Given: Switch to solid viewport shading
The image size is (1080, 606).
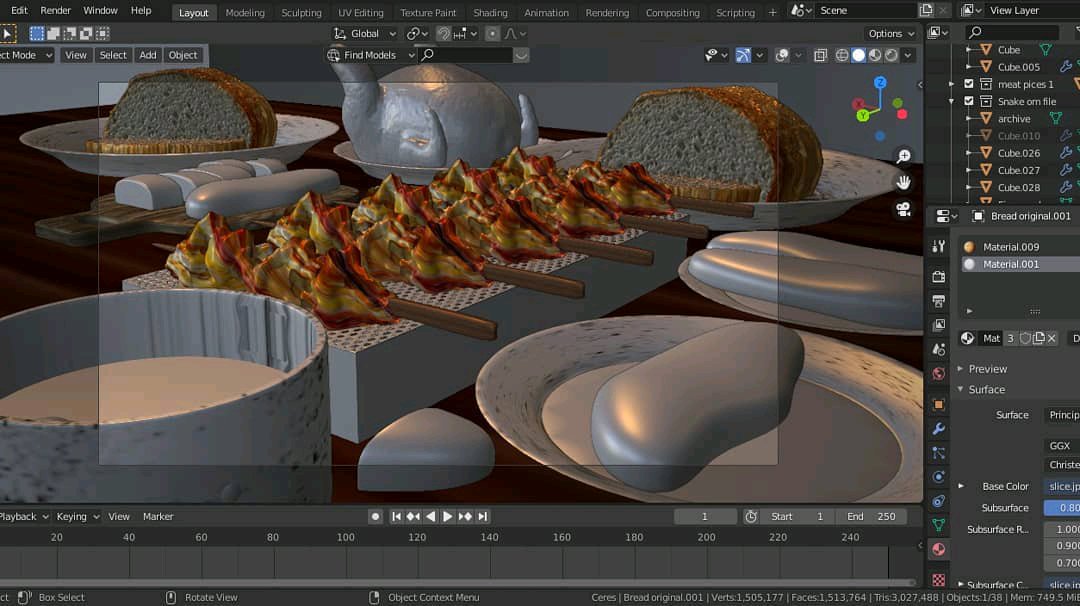Looking at the screenshot, I should click(x=858, y=55).
